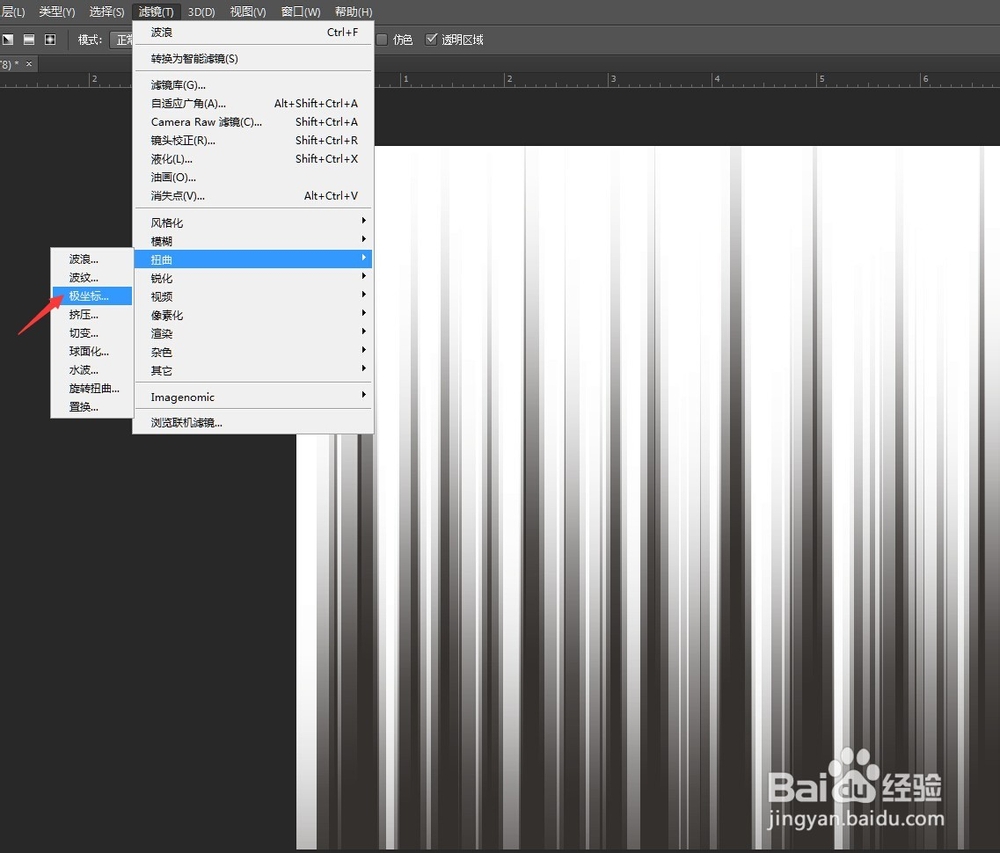Choose 旋转扭曲... twirl filter

(x=92, y=388)
